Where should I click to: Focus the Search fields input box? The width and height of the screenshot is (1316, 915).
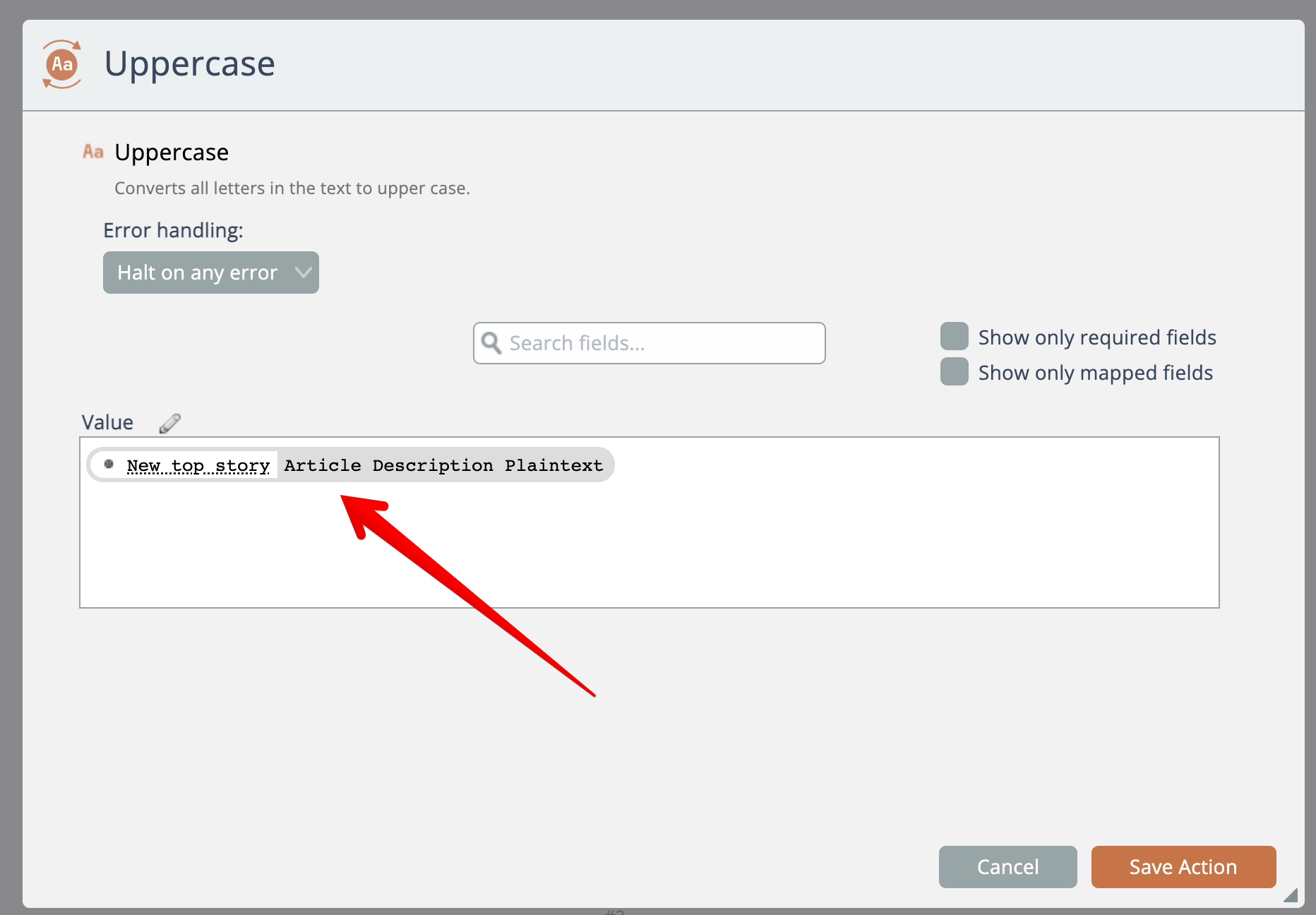coord(662,343)
